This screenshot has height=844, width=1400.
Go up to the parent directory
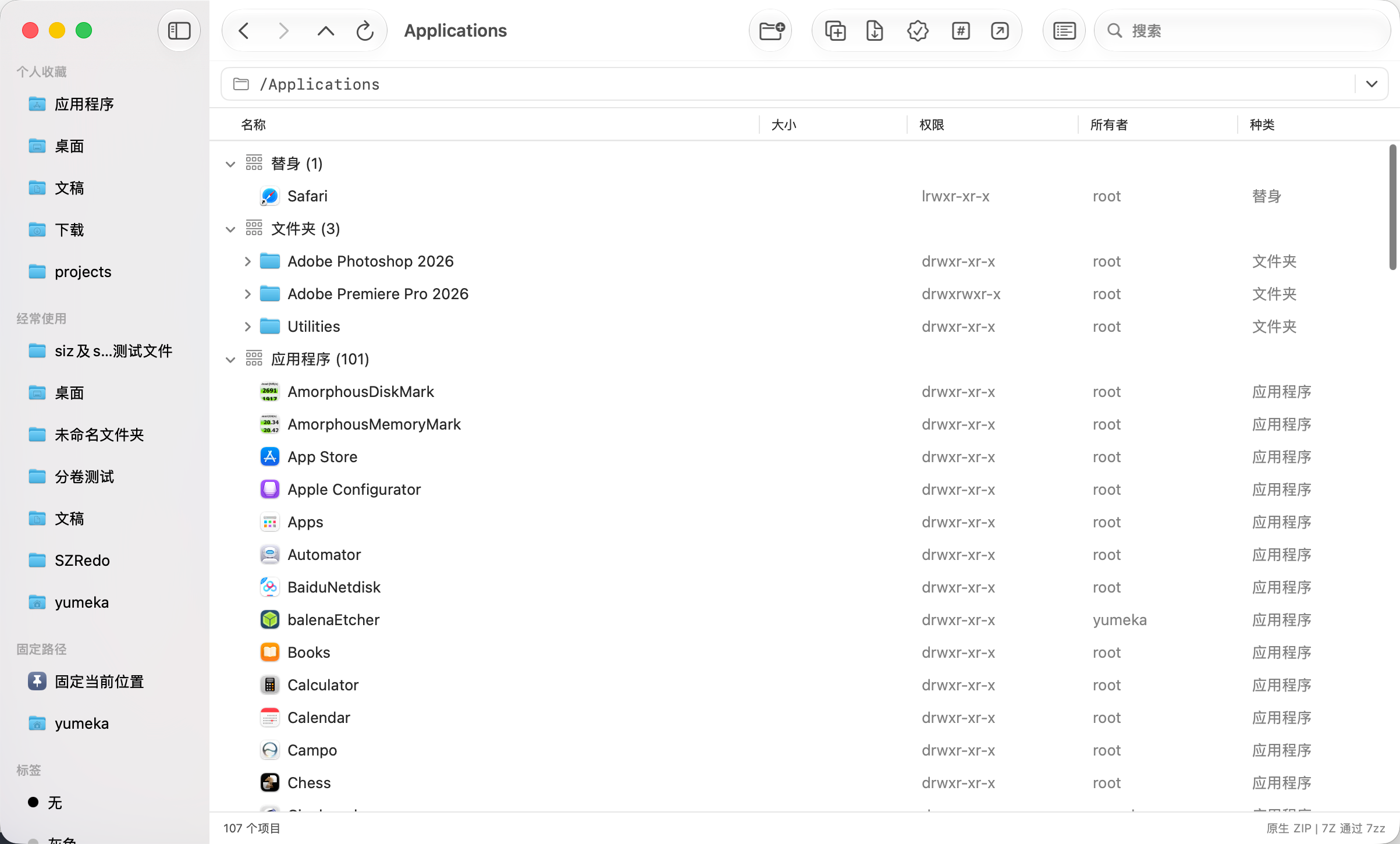click(x=325, y=31)
